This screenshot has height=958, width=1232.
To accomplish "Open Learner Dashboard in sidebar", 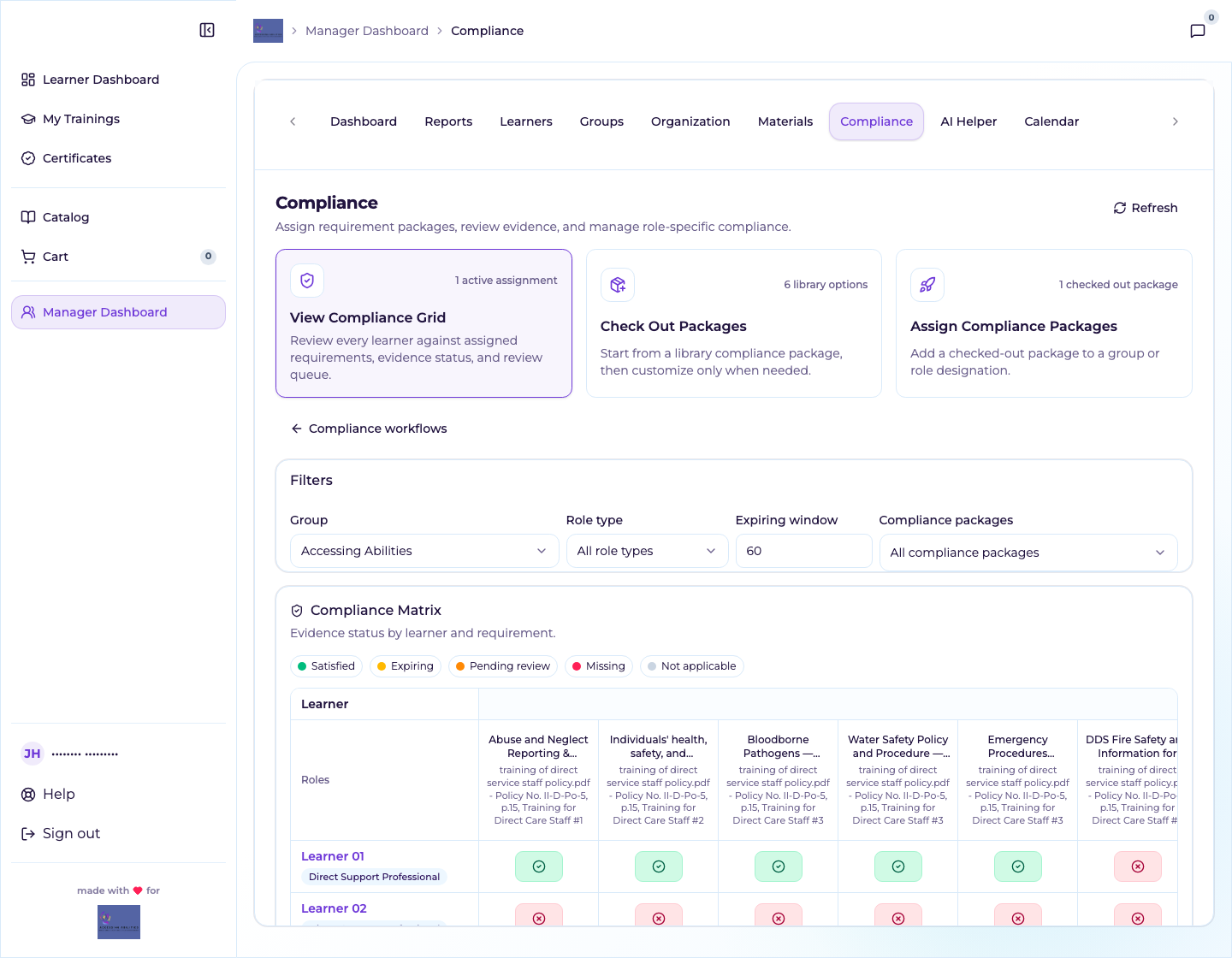I will coord(118,80).
